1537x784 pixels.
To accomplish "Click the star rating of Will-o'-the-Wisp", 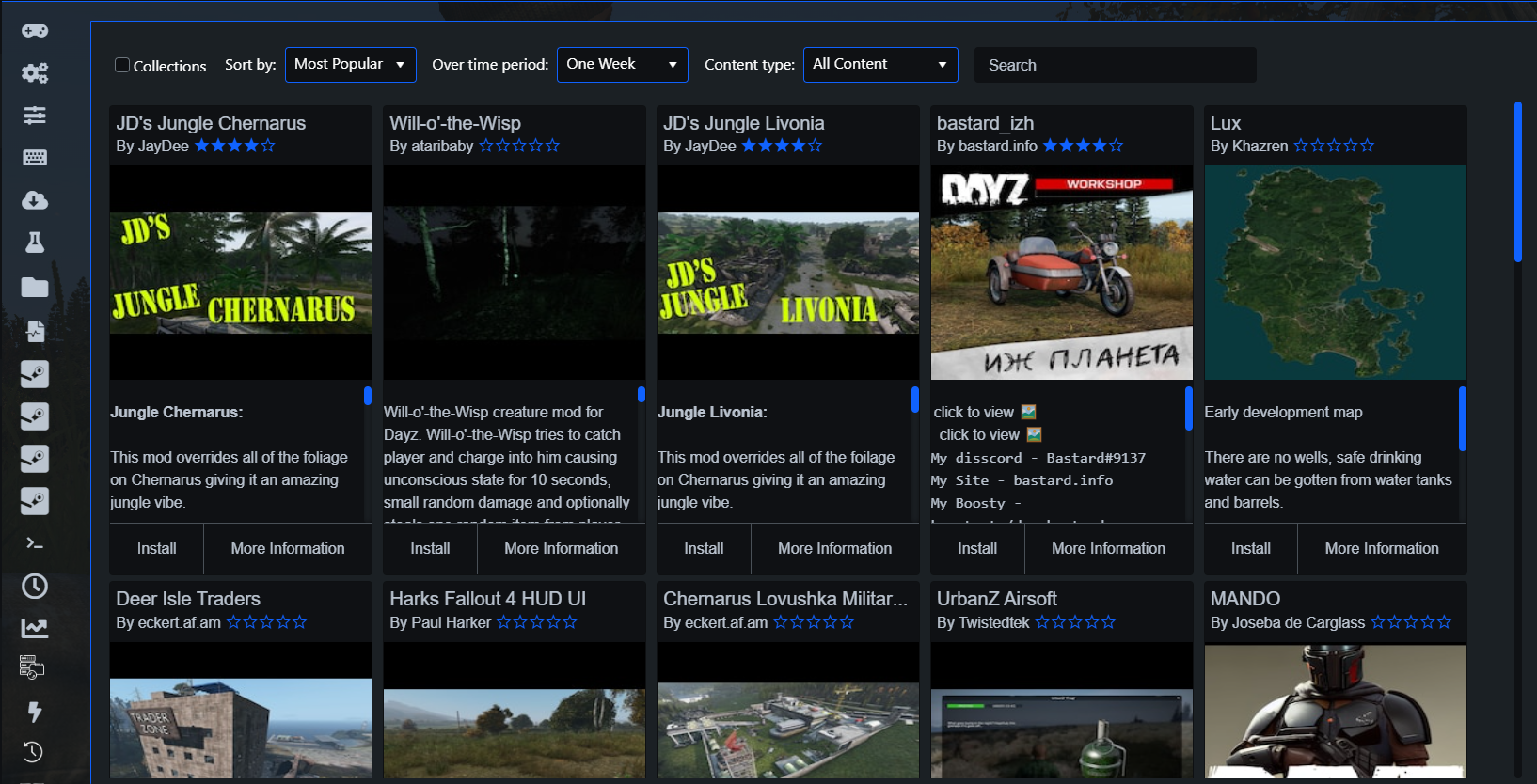I will (519, 146).
